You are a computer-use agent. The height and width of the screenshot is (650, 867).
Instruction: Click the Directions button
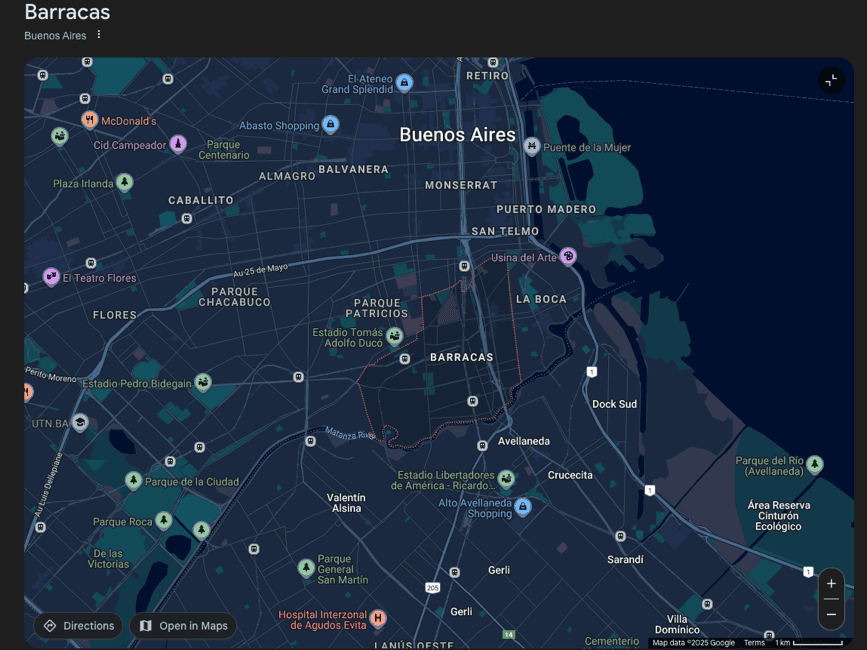(x=78, y=626)
